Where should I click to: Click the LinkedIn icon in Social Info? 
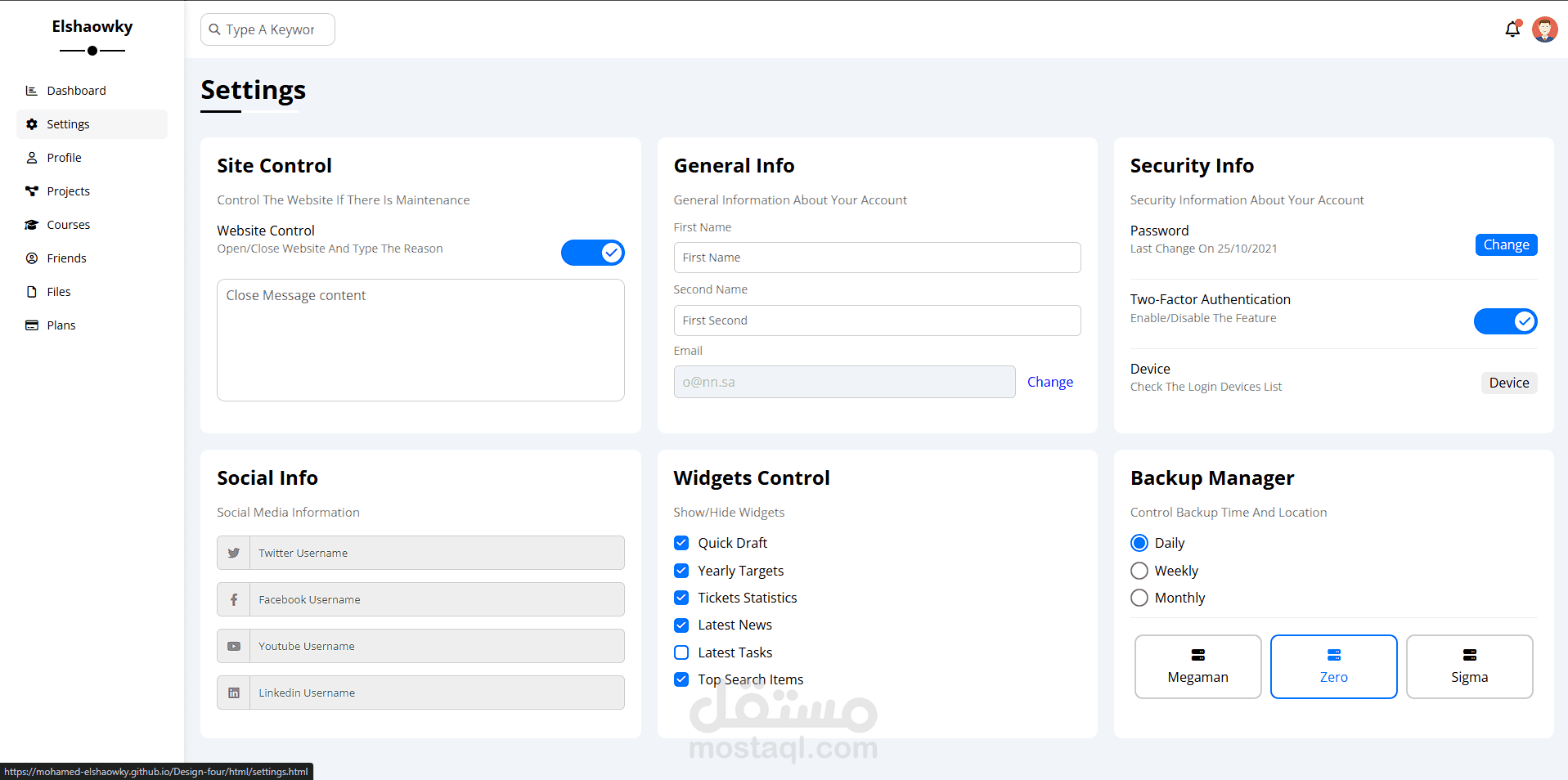pos(234,693)
